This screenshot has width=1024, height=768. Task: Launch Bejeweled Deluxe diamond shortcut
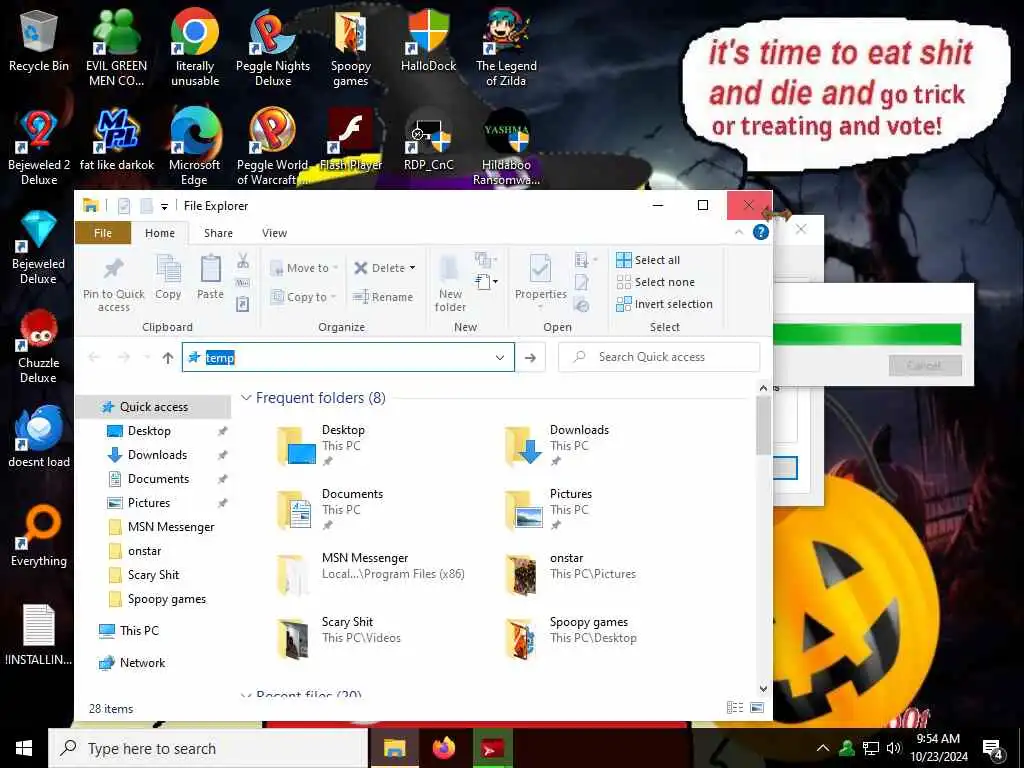point(39,247)
